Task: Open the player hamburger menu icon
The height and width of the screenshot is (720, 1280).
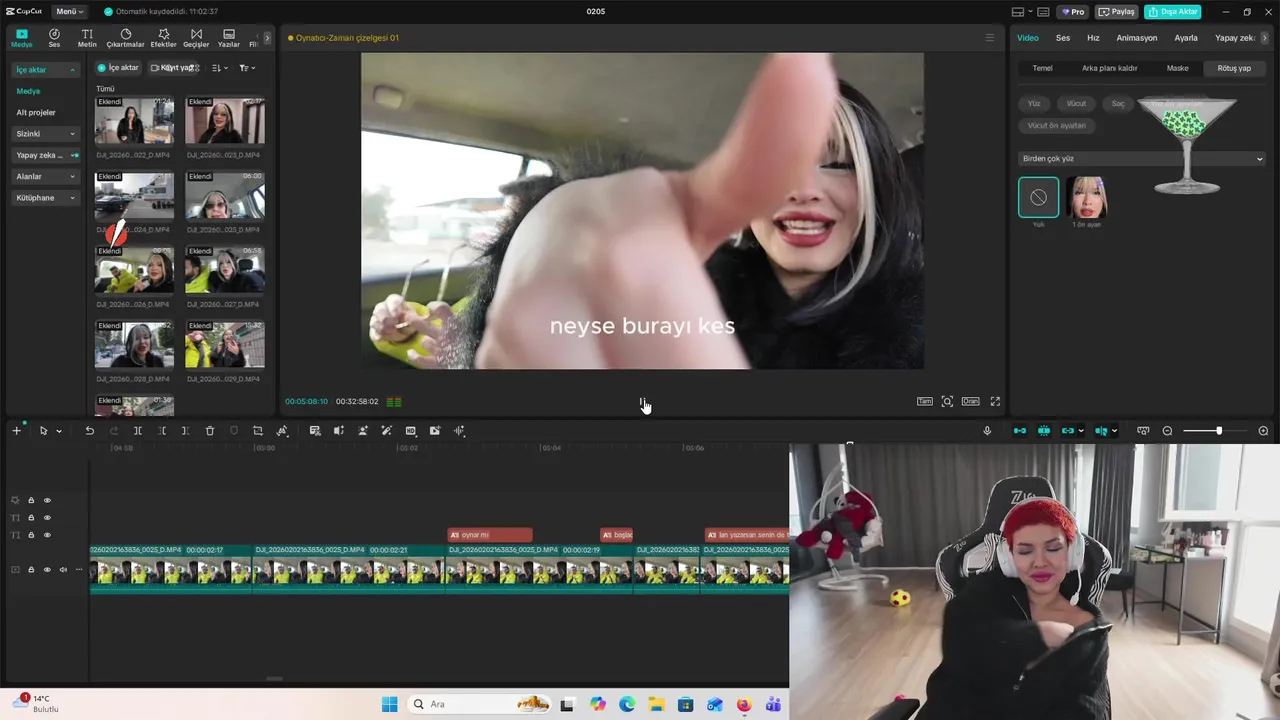Action: tap(990, 38)
